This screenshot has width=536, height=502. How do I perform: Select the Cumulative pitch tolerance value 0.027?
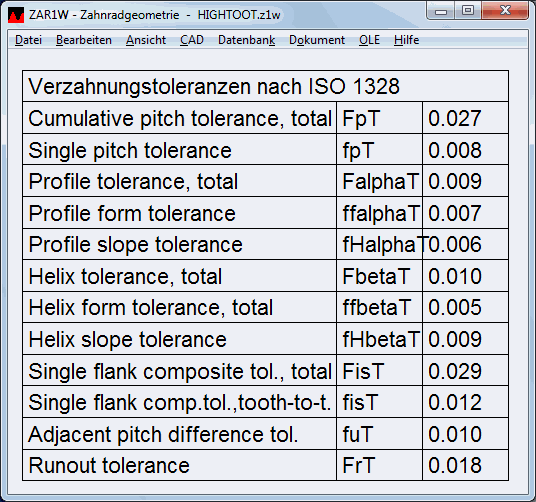[455, 118]
